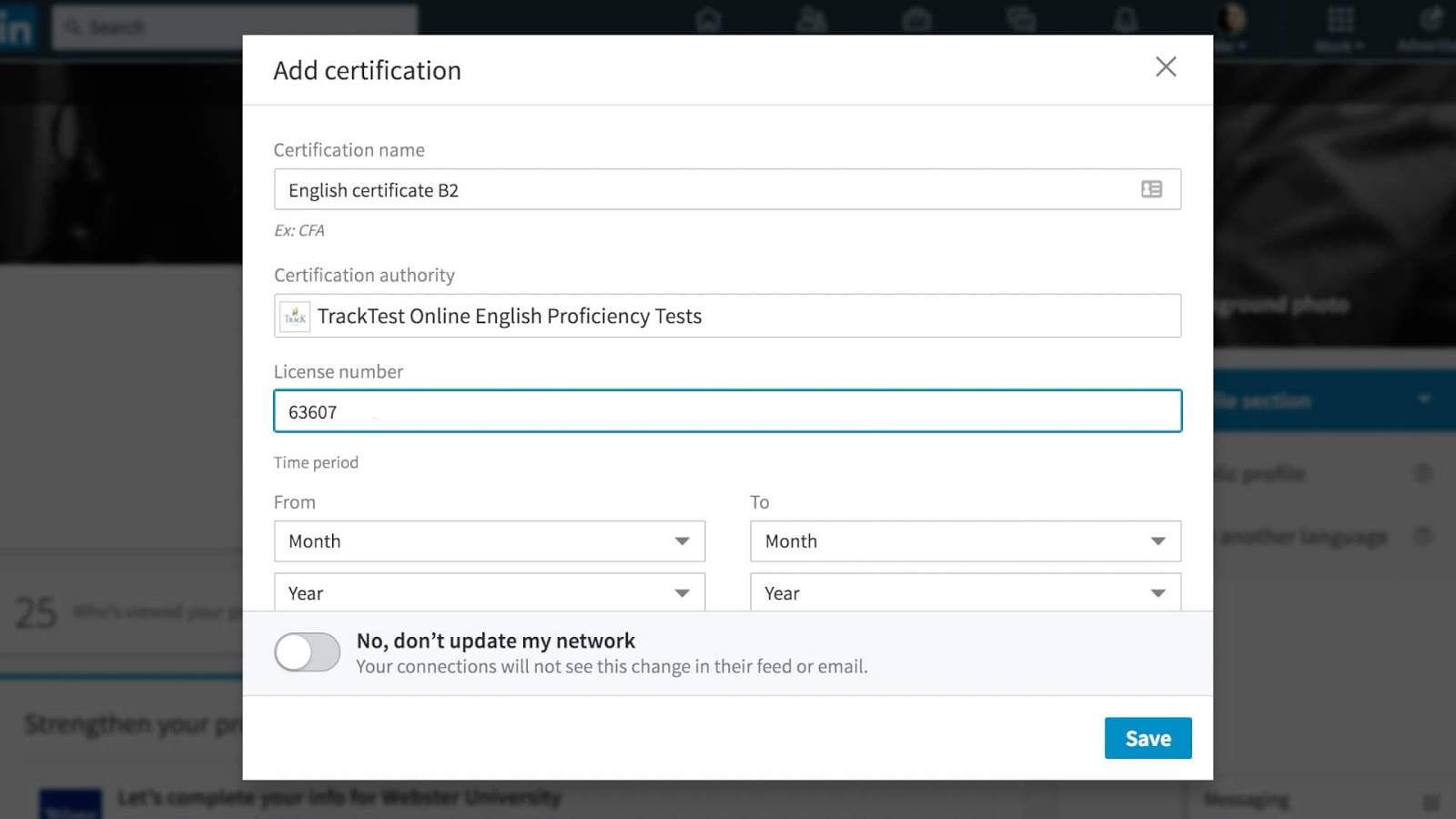The width and height of the screenshot is (1456, 819).
Task: Open the From Month dropdown
Action: click(x=490, y=541)
